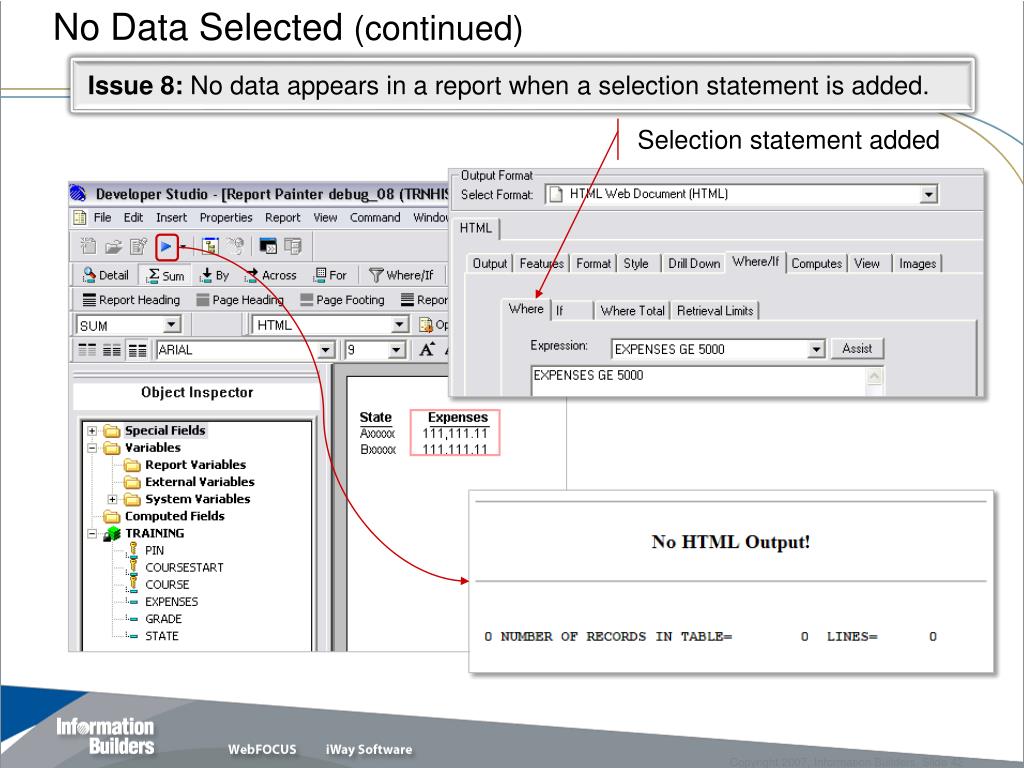Add a Report Heading

tap(131, 300)
